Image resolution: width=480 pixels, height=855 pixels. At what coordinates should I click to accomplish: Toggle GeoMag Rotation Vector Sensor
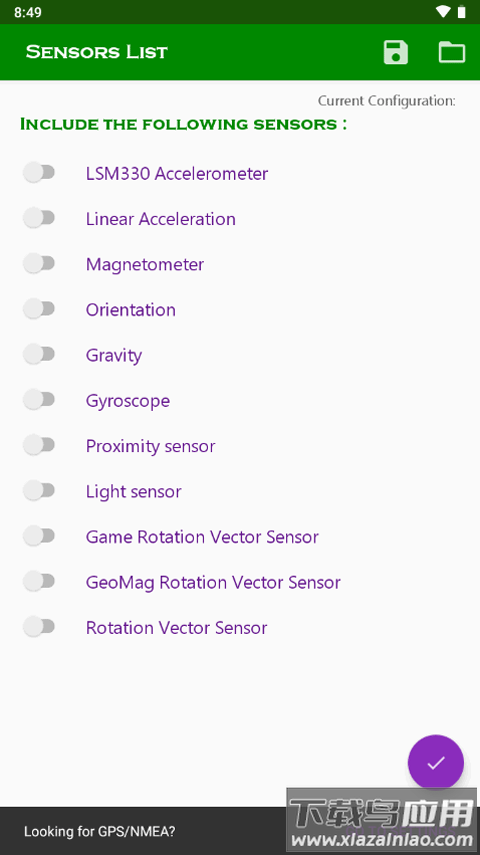click(39, 581)
